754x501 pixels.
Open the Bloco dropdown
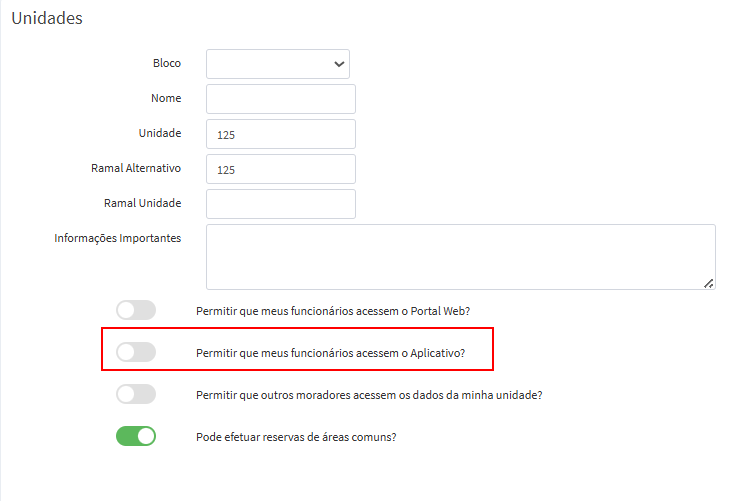pyautogui.click(x=278, y=64)
